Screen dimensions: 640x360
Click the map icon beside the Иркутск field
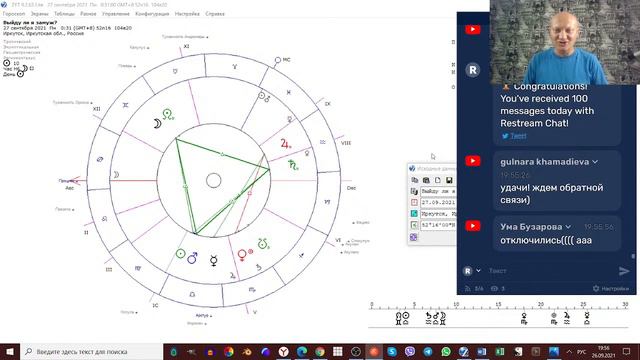(414, 214)
